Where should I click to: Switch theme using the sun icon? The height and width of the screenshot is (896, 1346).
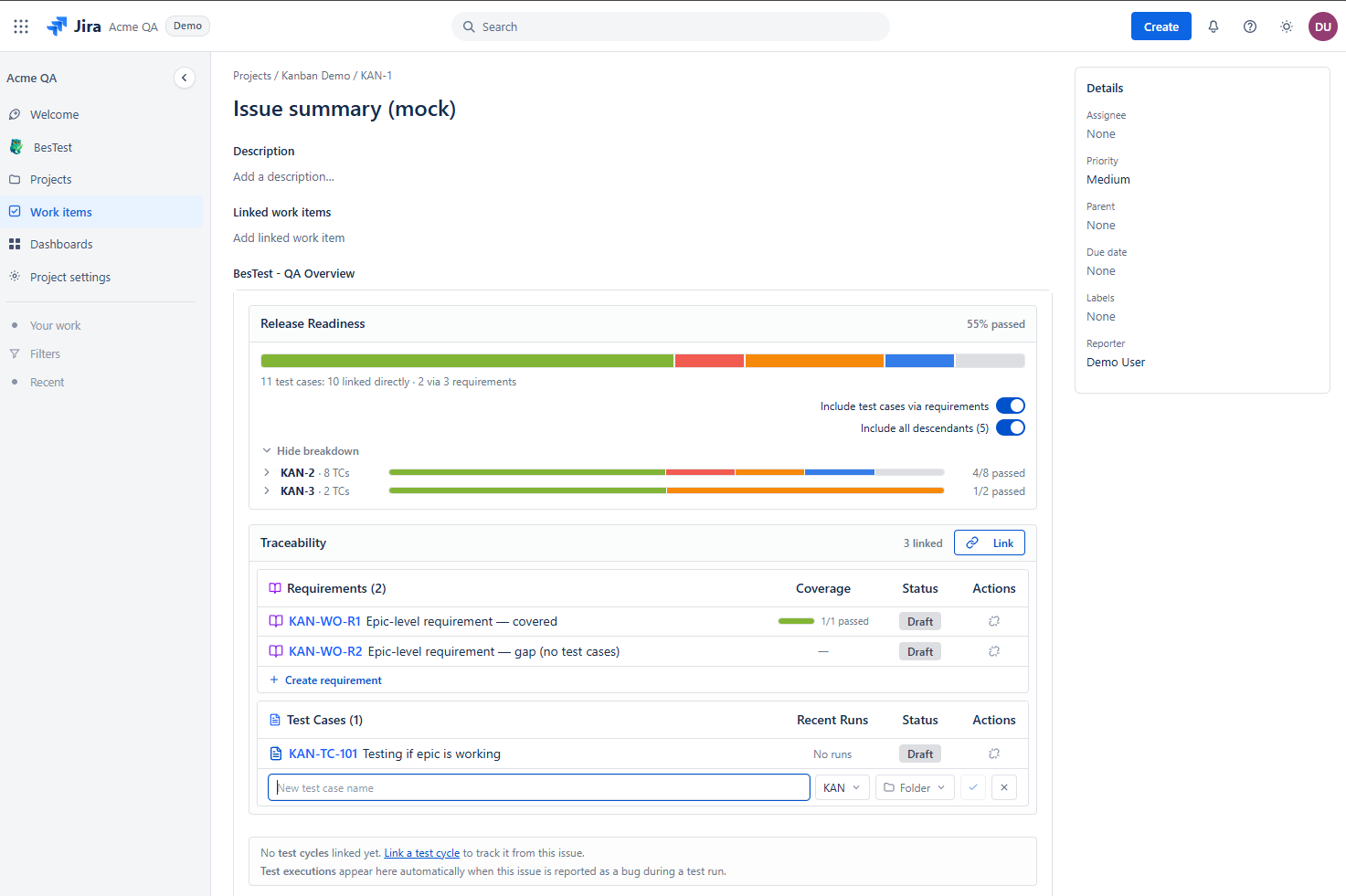[1287, 26]
